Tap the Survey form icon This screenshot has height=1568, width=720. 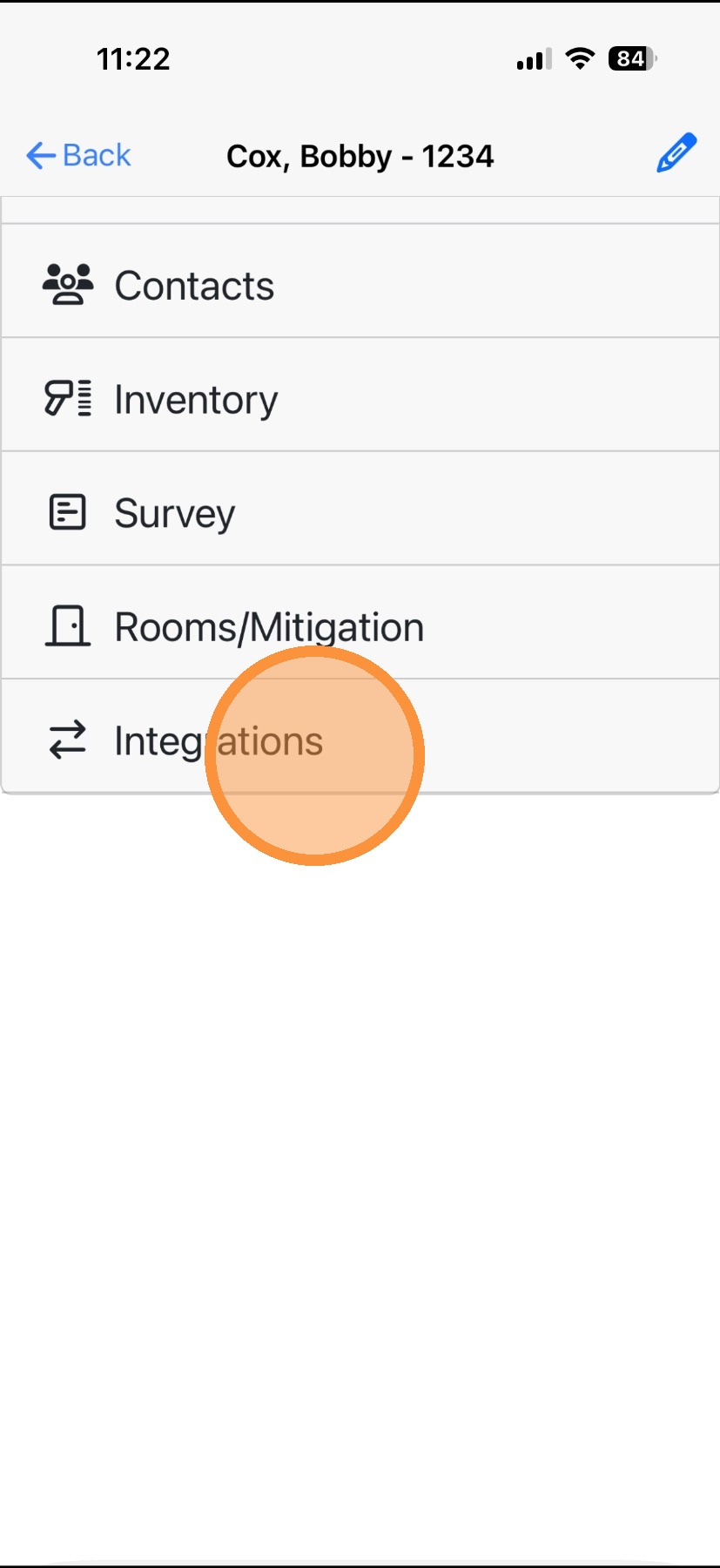pyautogui.click(x=67, y=512)
